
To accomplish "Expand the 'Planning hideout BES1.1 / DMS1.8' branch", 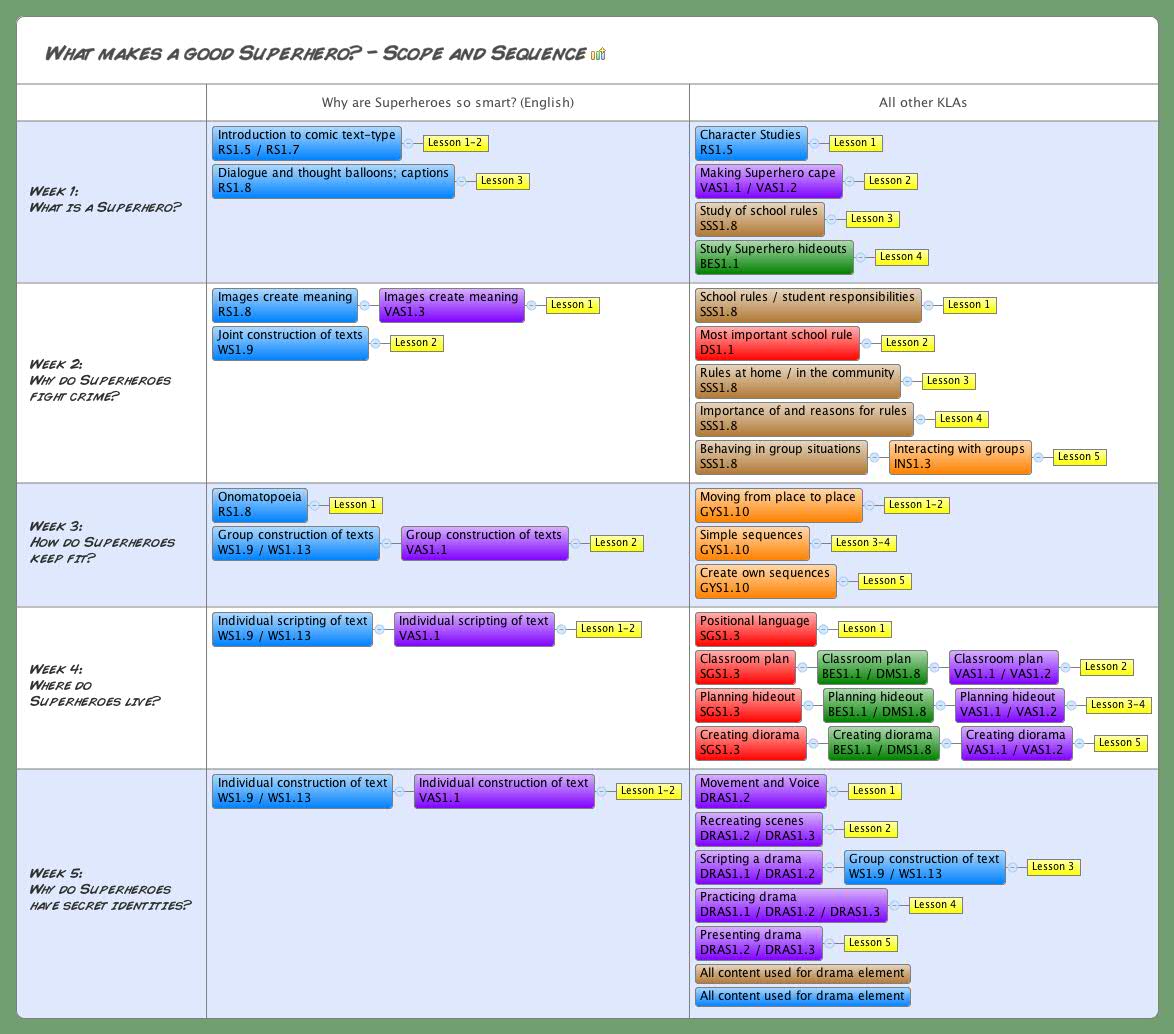I will 940,705.
